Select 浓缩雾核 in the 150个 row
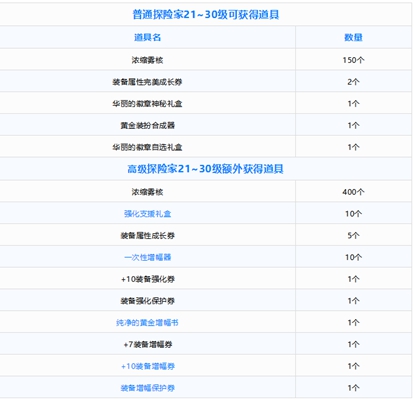414x400 pixels. click(x=147, y=60)
